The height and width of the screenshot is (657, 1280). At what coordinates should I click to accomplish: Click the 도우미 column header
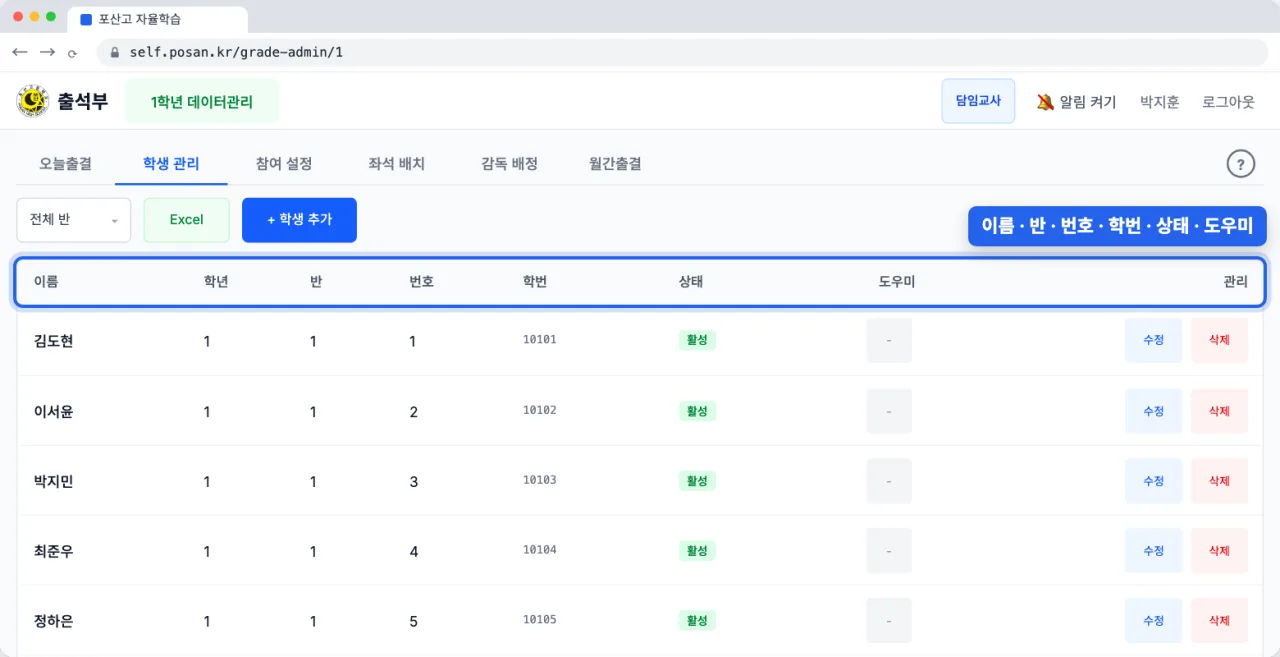[x=897, y=282]
